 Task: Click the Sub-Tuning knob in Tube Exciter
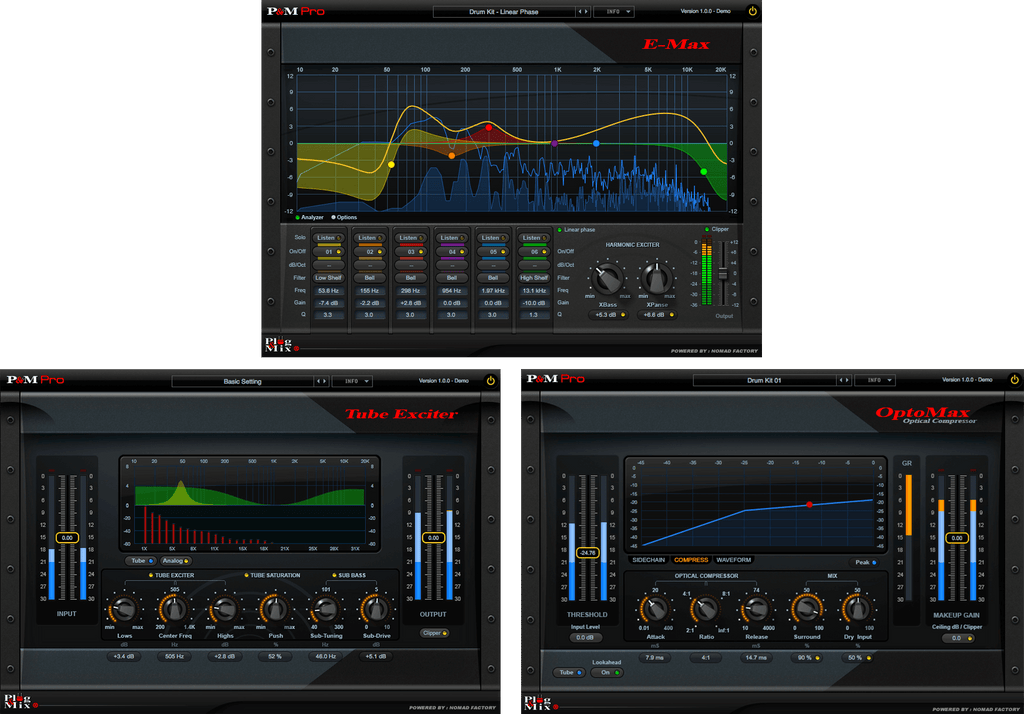coord(325,610)
